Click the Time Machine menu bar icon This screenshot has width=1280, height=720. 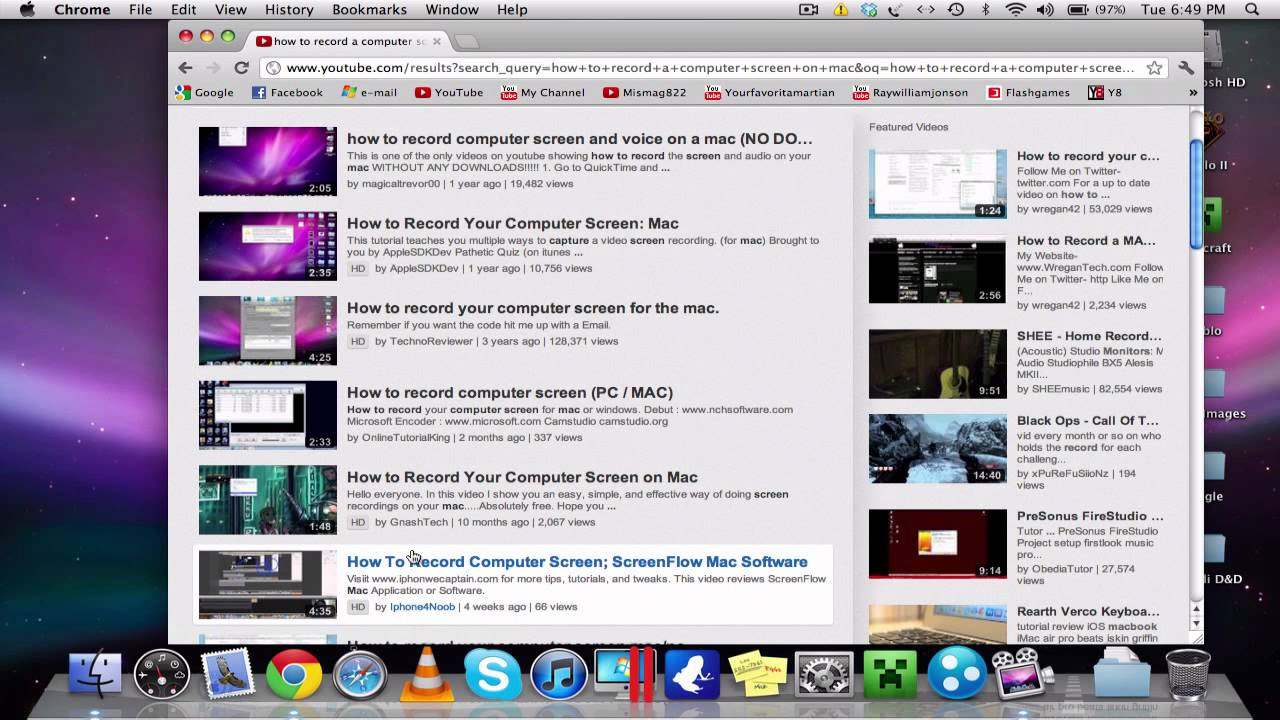pyautogui.click(x=956, y=10)
